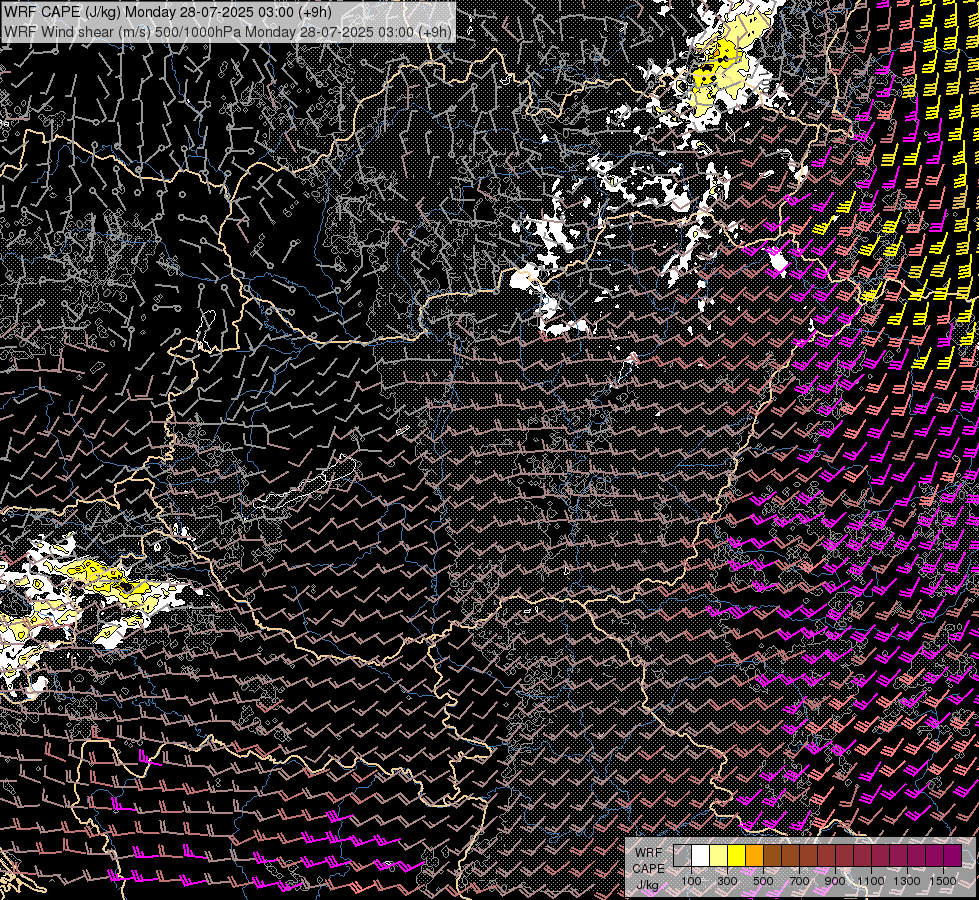Image resolution: width=979 pixels, height=900 pixels.
Task: Click the 500 legend value
Action: (763, 881)
